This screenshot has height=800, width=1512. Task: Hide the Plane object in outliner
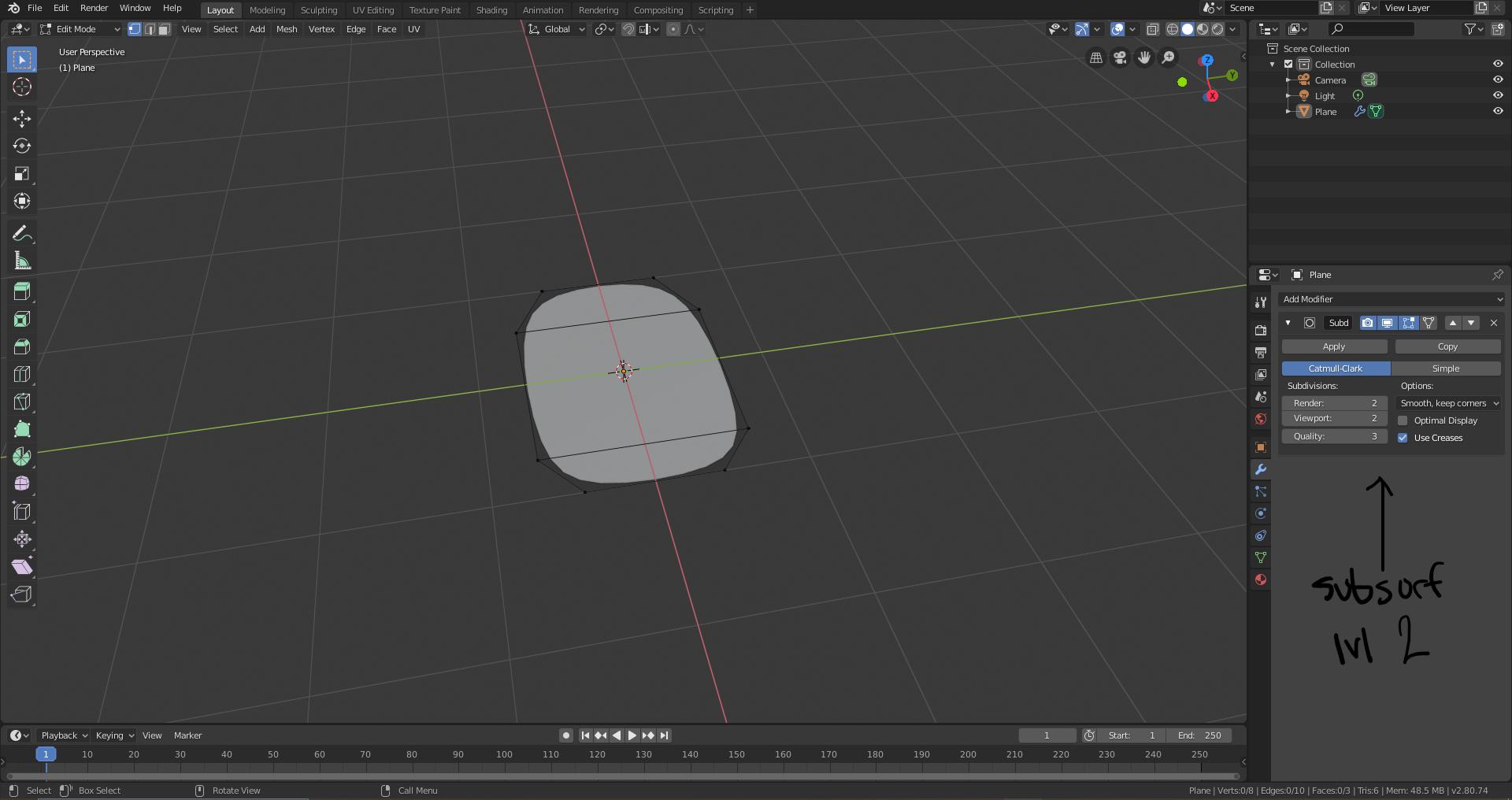pyautogui.click(x=1498, y=111)
